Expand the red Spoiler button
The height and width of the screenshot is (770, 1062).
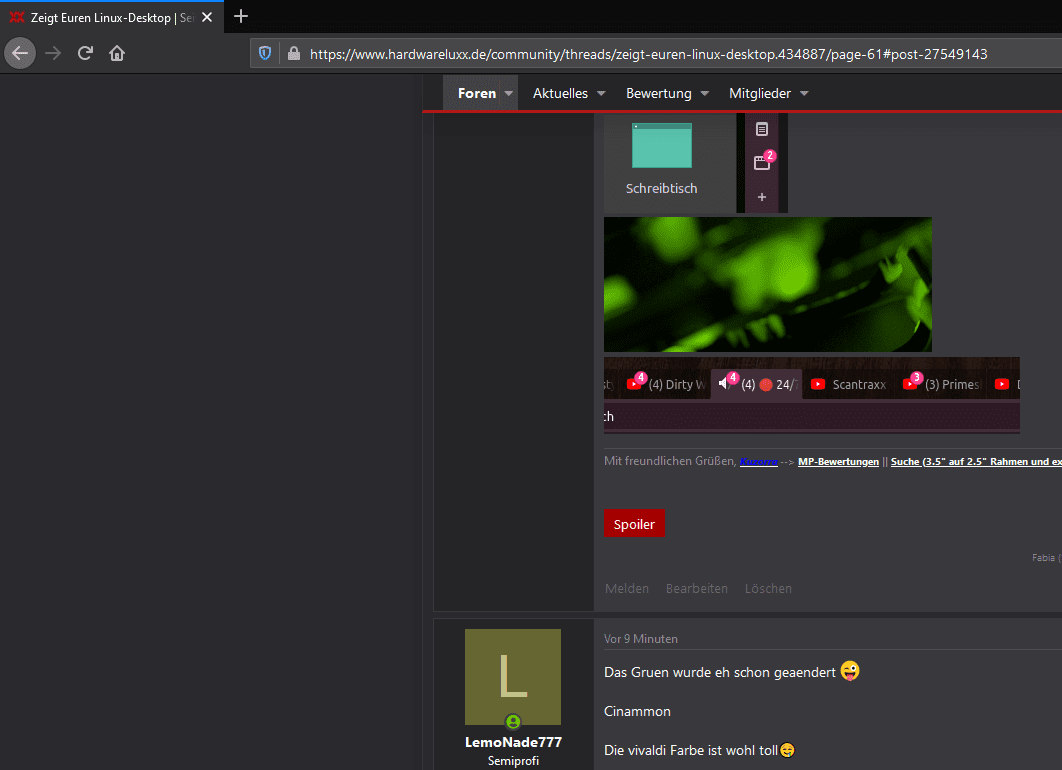634,523
